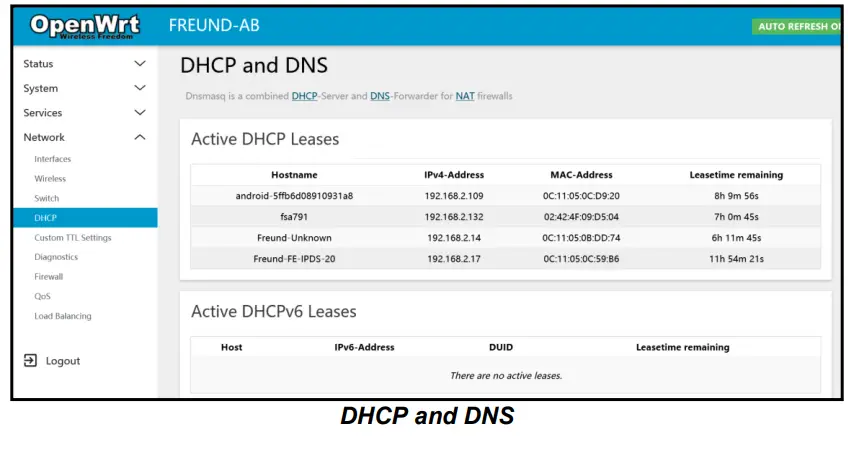
Task: Click the IPv6-Address column header
Action: [x=364, y=347]
